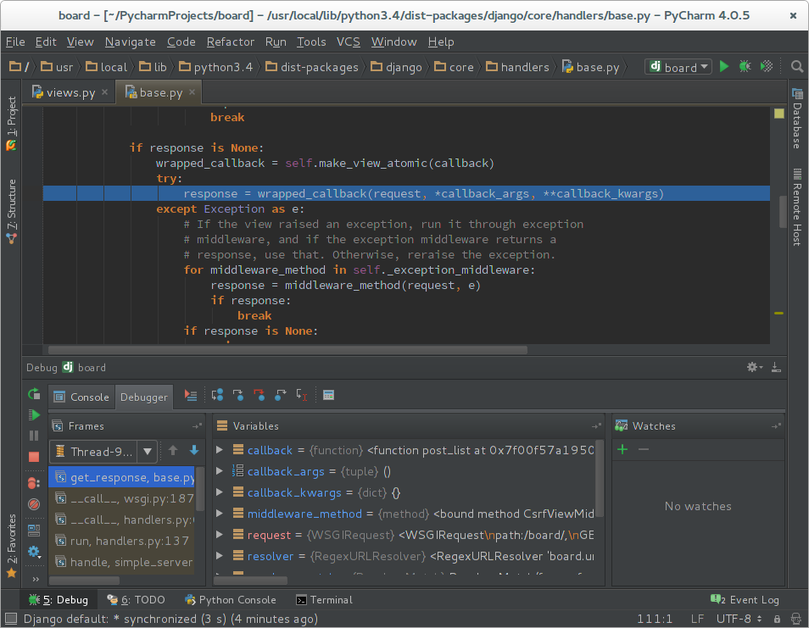Screen dimensions: 809x628
Task: Click Step Over debugger icon
Action: click(x=217, y=395)
